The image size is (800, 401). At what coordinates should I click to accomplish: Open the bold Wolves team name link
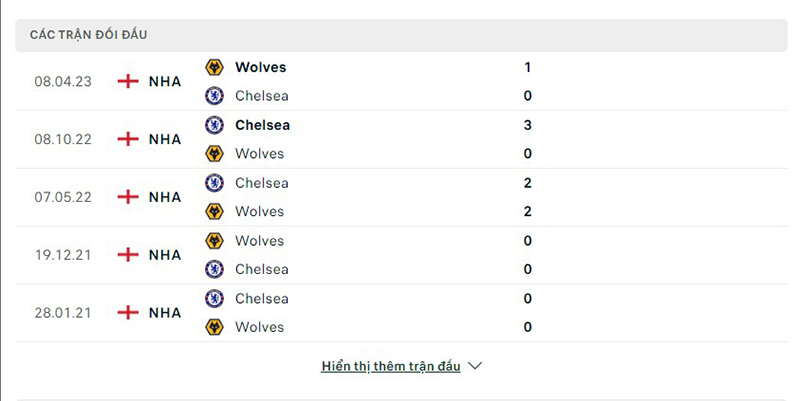[260, 67]
